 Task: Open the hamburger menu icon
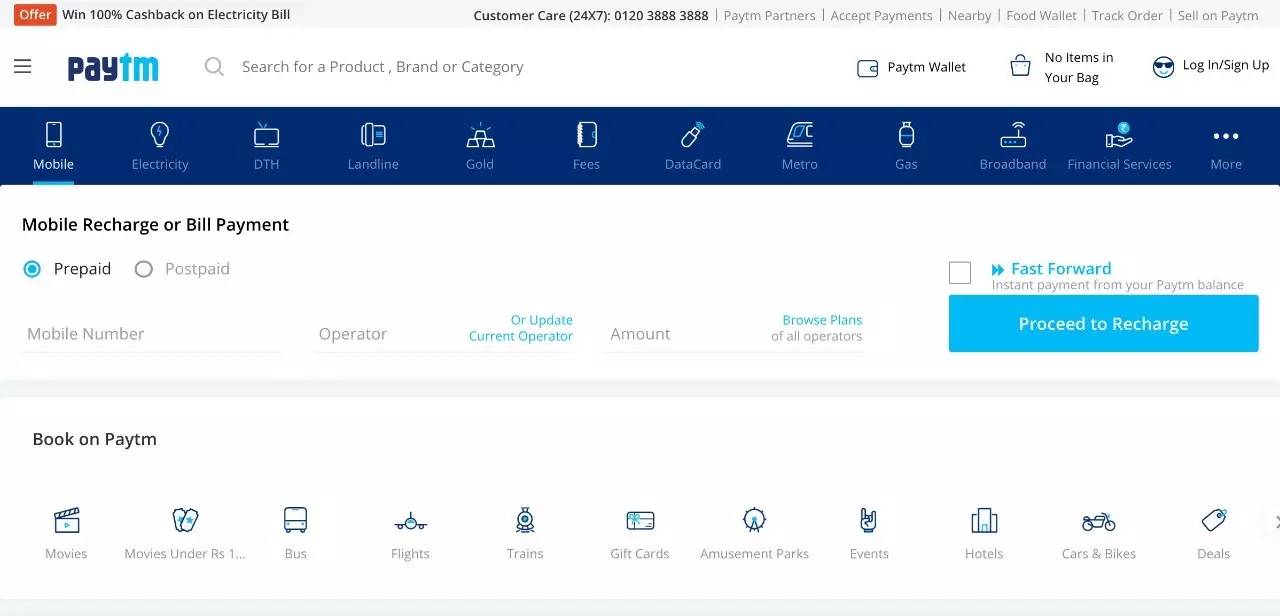[x=23, y=67]
